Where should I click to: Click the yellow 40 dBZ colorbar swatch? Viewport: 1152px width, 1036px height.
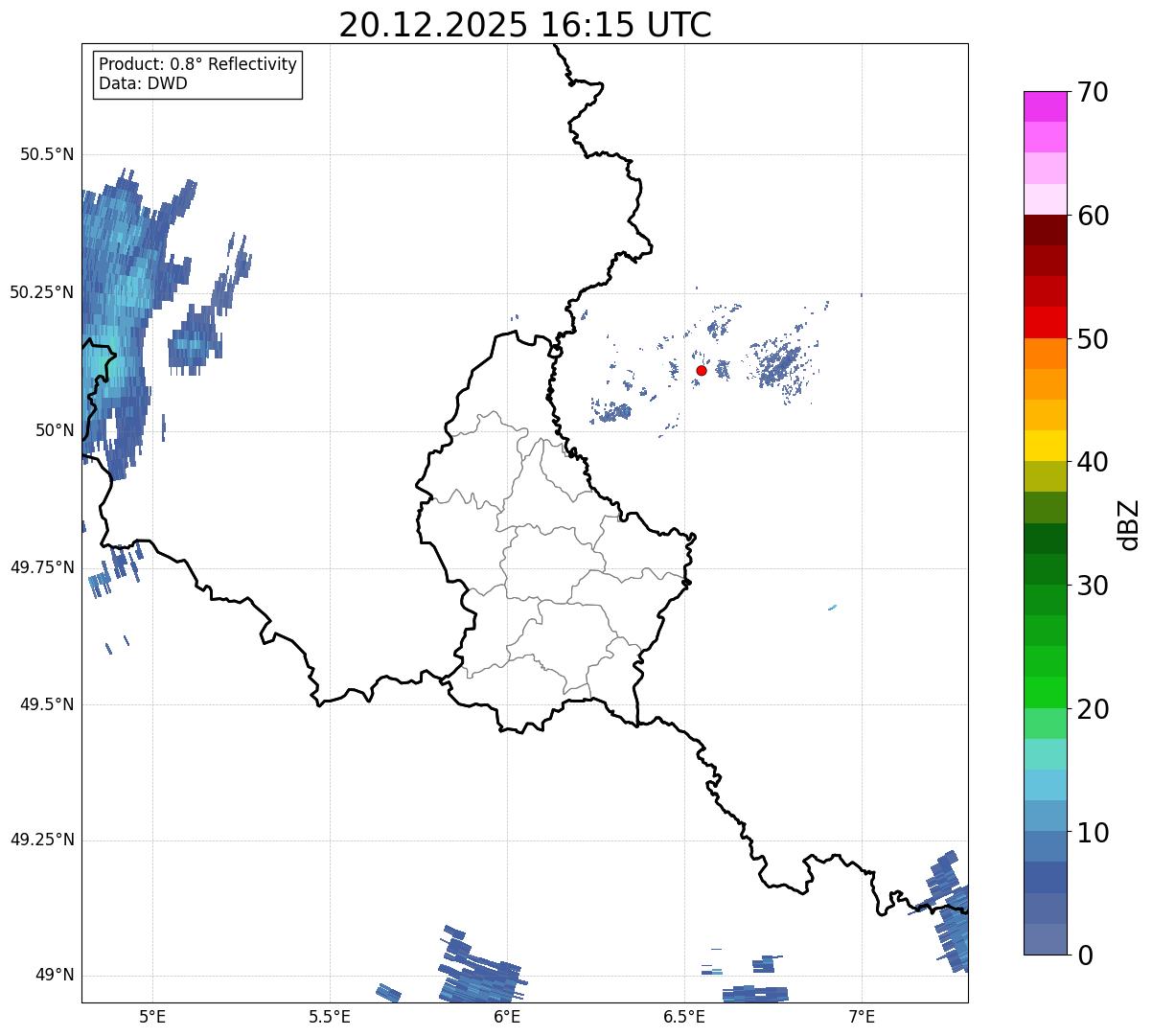[x=1045, y=446]
